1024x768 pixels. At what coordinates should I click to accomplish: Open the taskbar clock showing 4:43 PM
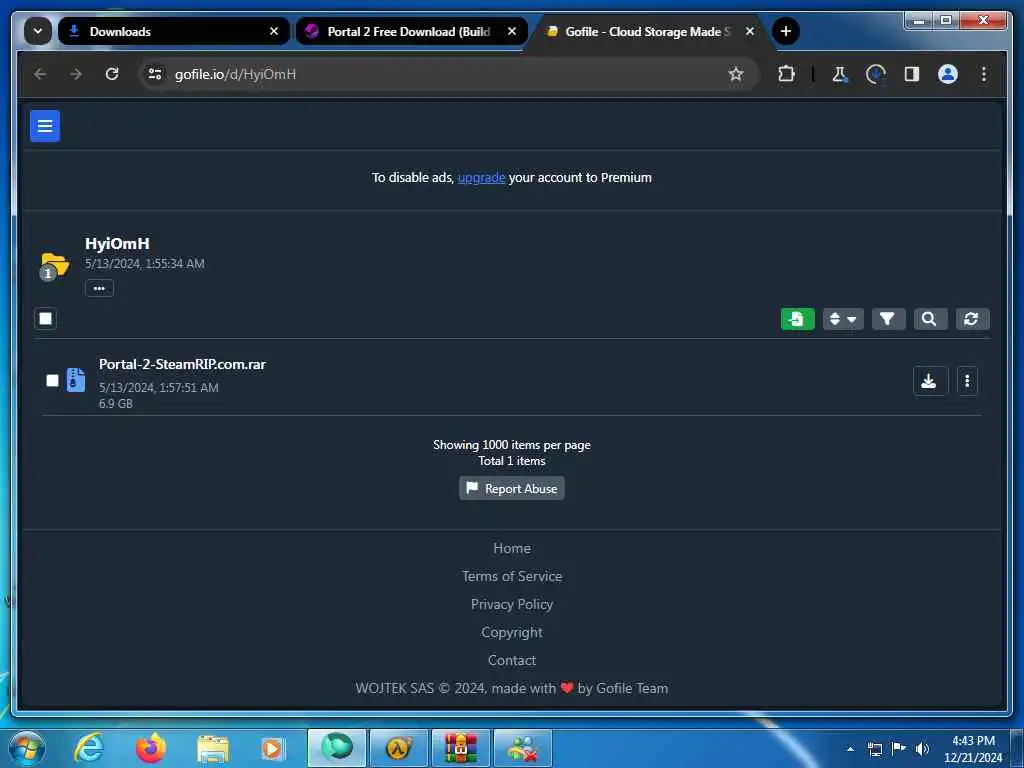point(973,749)
